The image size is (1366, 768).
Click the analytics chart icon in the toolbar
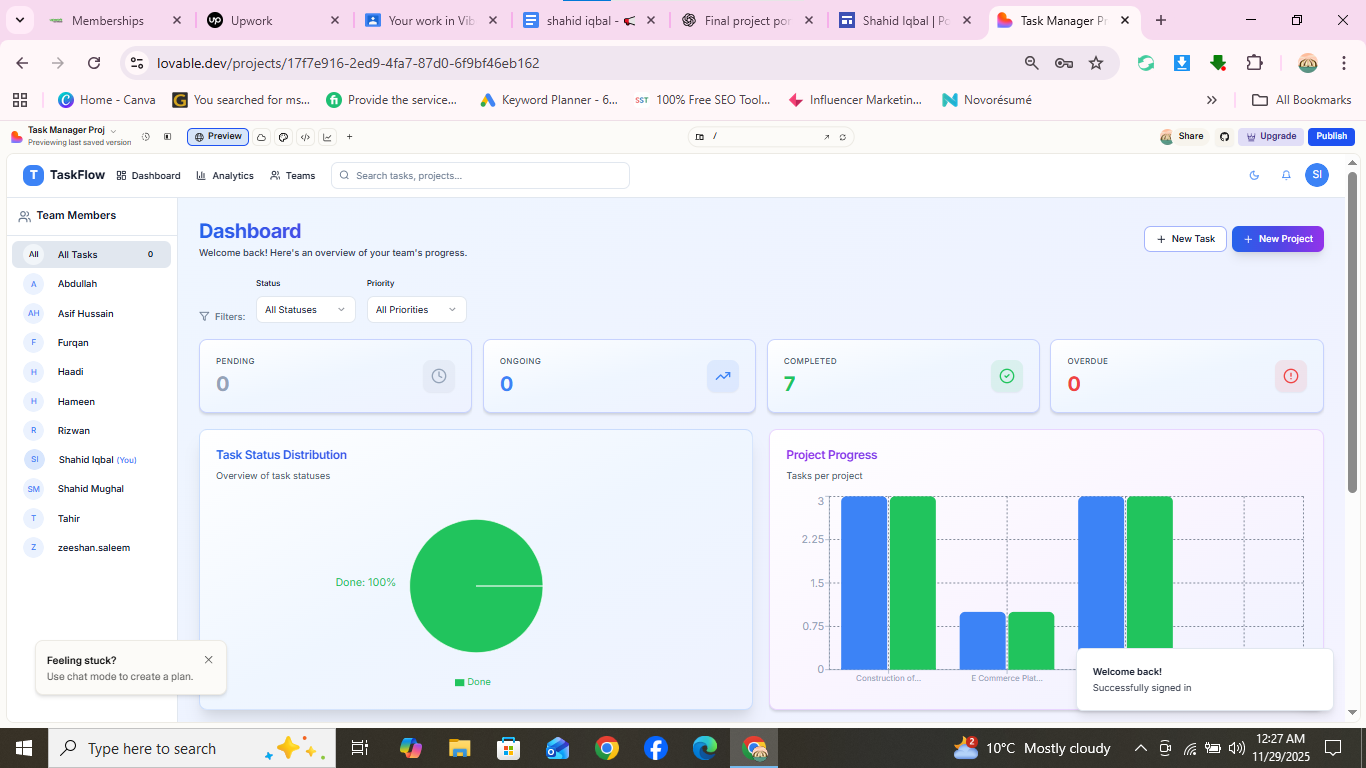tap(327, 137)
